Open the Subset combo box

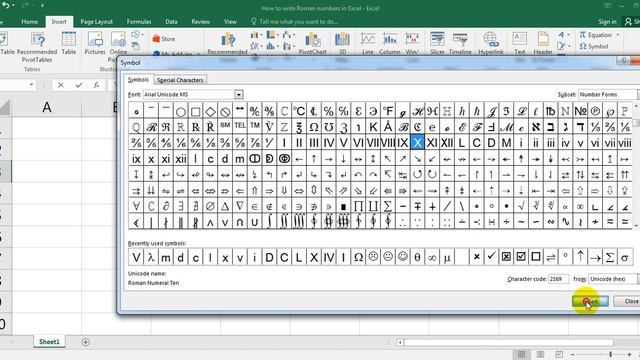[609, 94]
